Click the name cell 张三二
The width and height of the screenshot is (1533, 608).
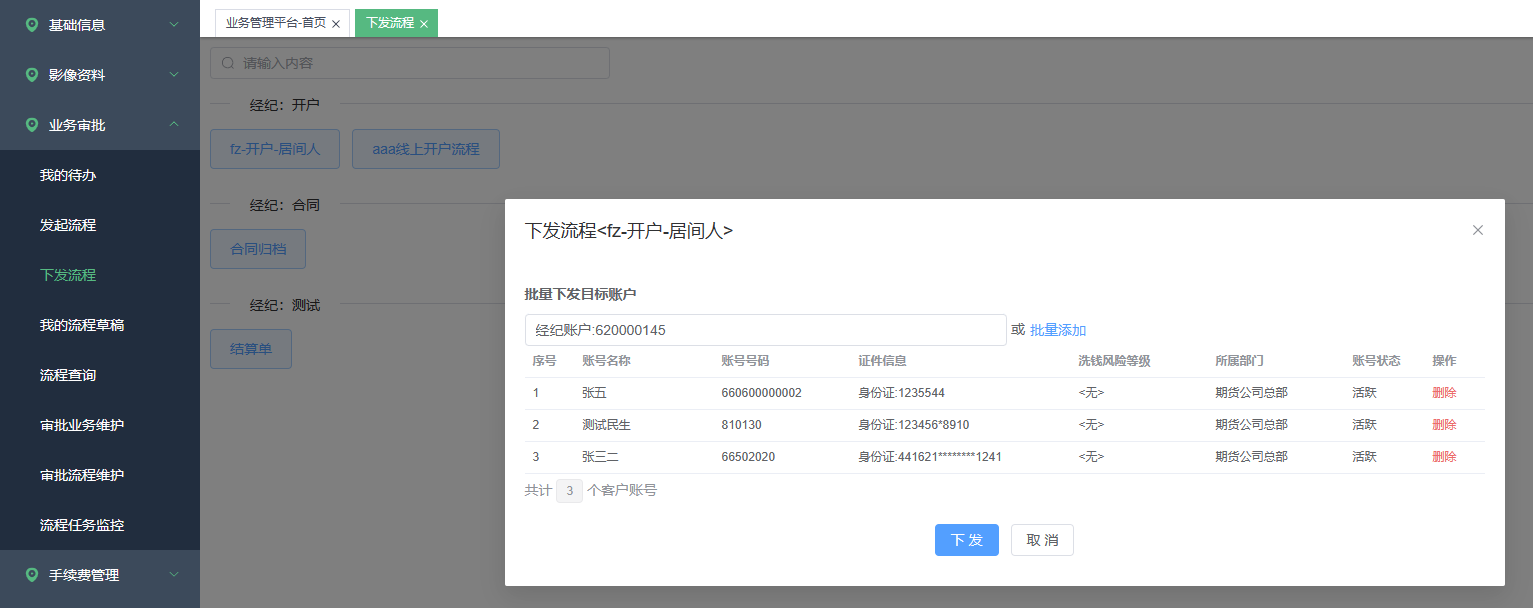click(600, 457)
